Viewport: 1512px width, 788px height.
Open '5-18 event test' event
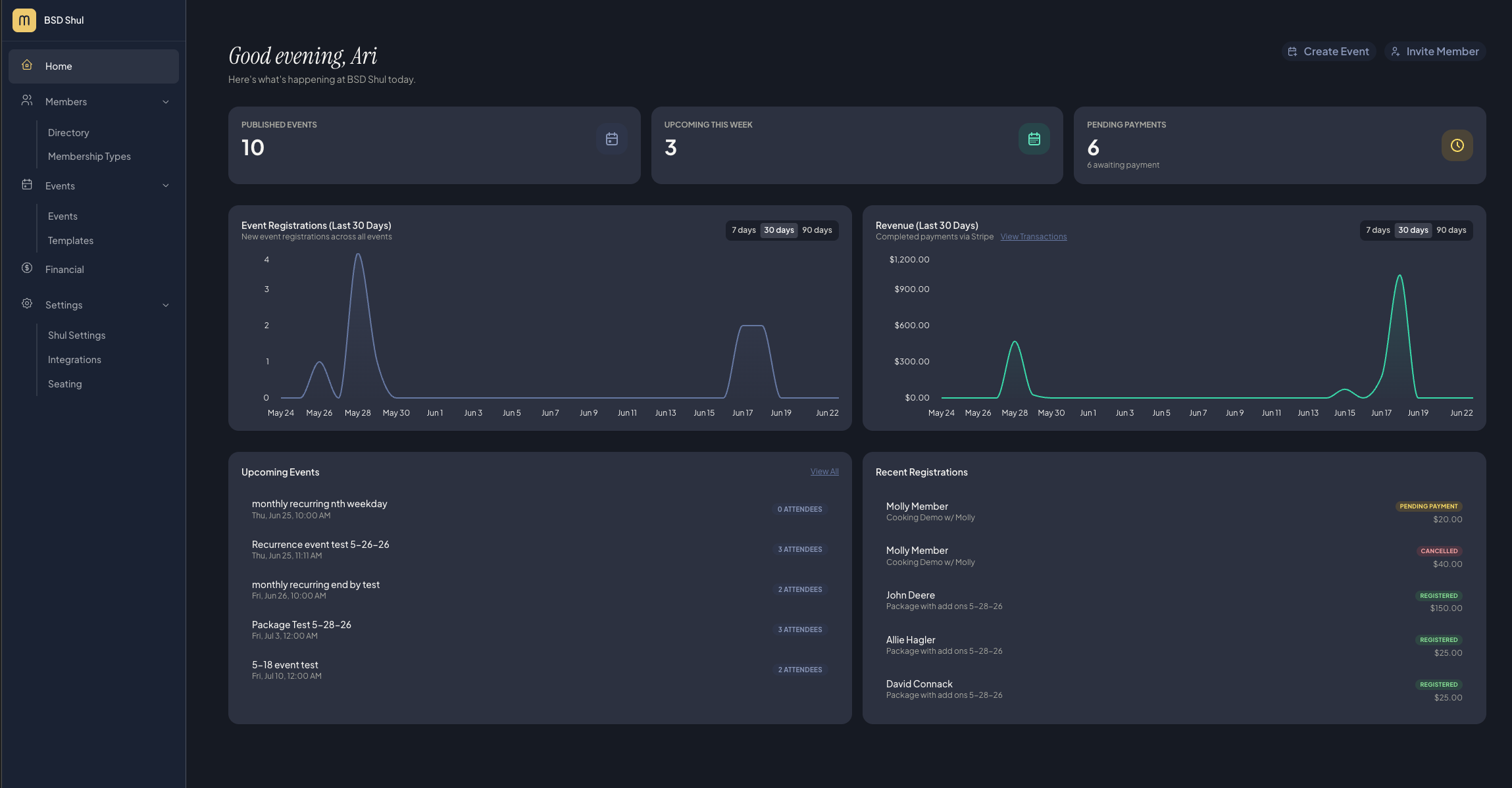coord(540,670)
